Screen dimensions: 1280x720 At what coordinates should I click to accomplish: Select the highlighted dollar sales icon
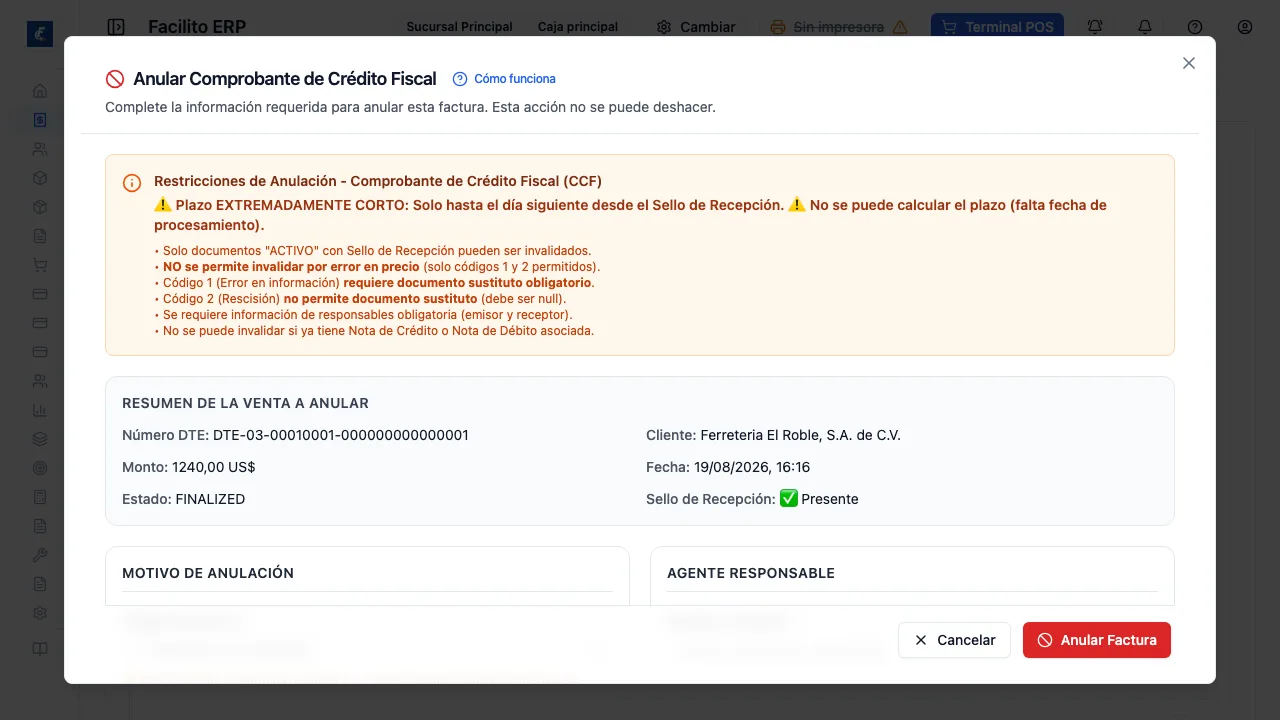[x=40, y=120]
